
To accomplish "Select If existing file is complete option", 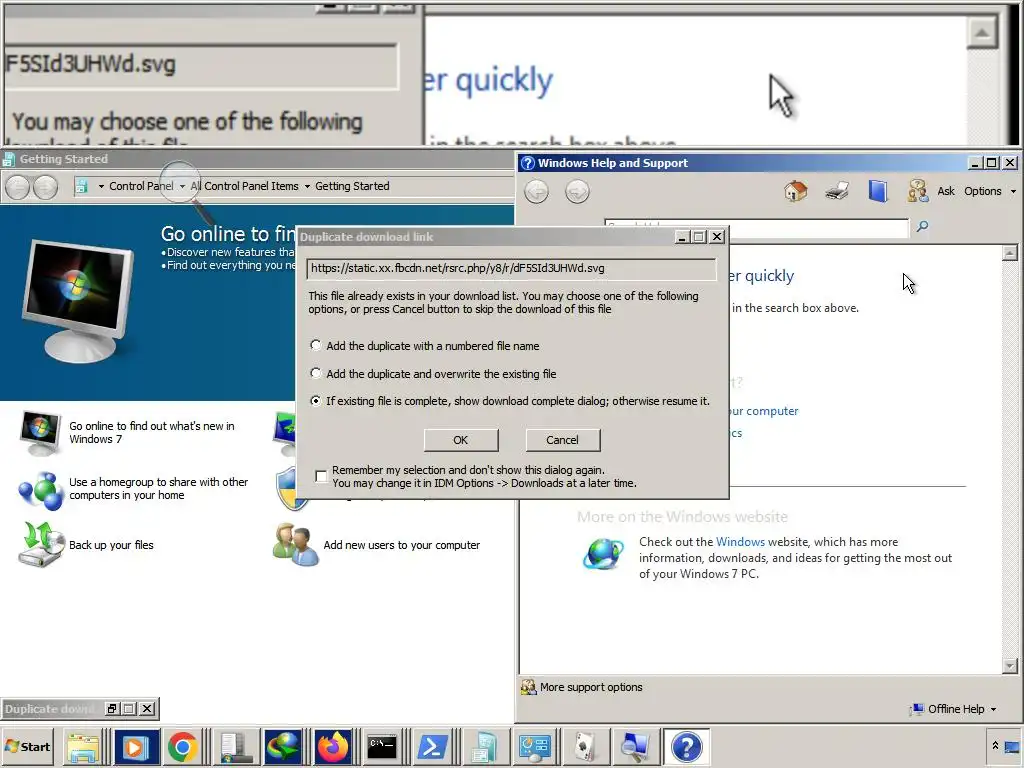I will (x=315, y=400).
